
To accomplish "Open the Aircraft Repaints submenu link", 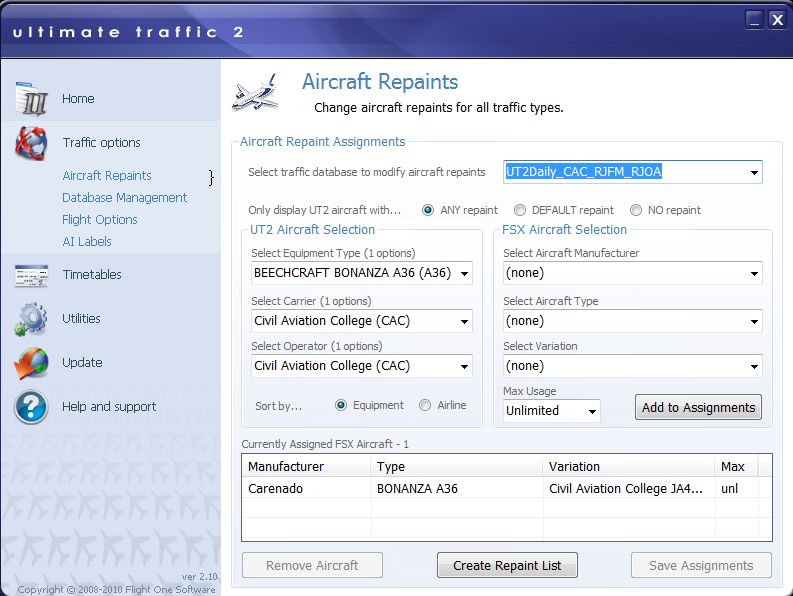I will point(107,176).
